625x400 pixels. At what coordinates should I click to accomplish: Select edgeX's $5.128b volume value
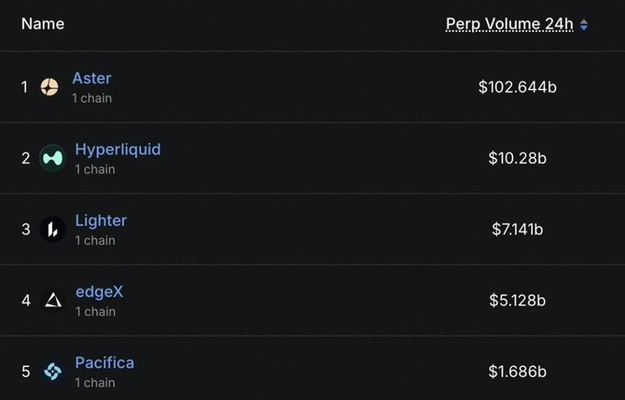coord(517,300)
